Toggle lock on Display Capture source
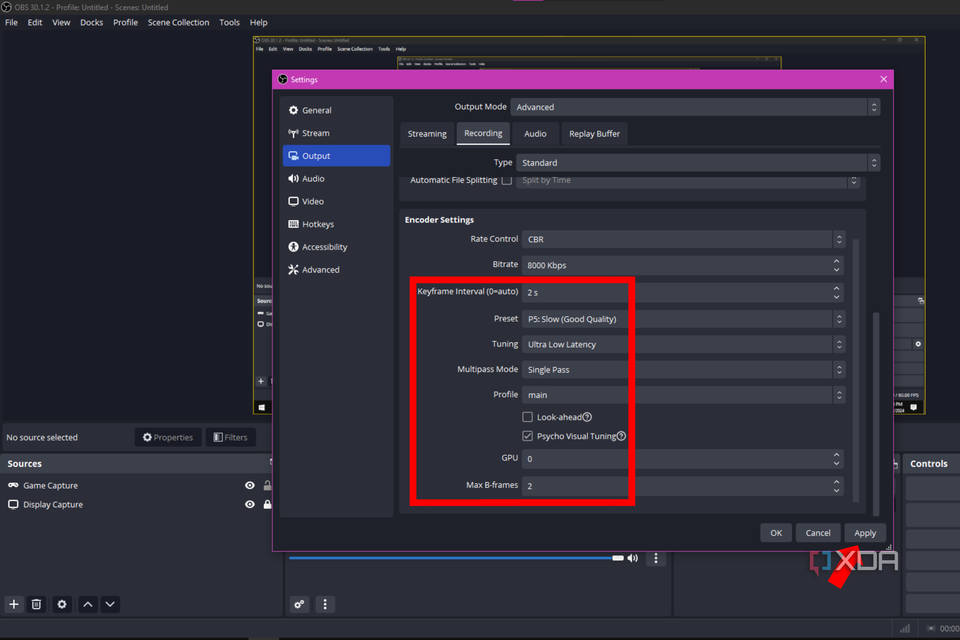The width and height of the screenshot is (960, 640). click(267, 504)
